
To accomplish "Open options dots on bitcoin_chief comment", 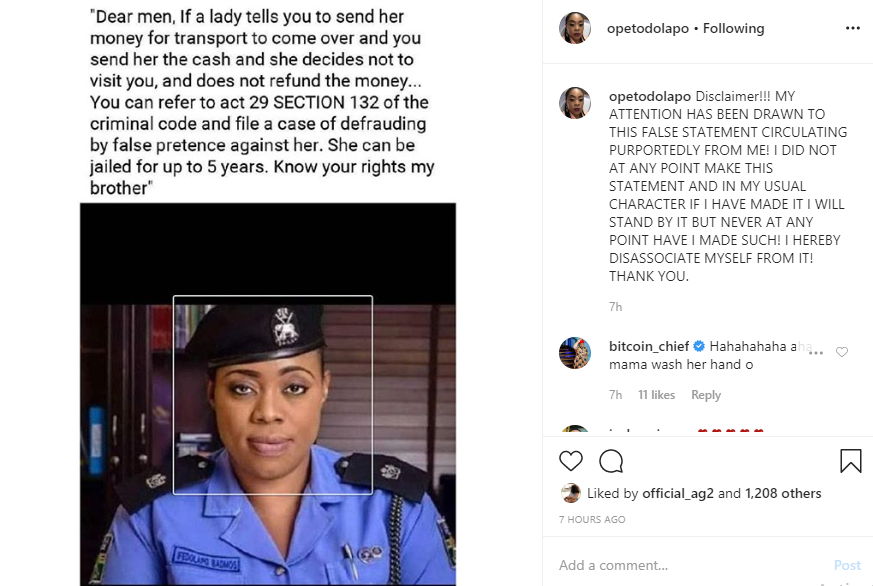I will tap(816, 353).
